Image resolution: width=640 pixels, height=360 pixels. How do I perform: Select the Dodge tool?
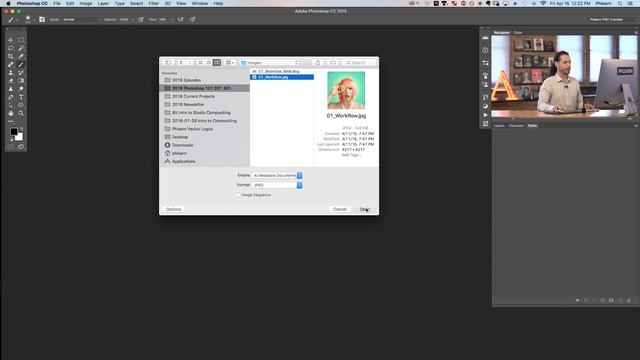pyautogui.click(x=21, y=89)
